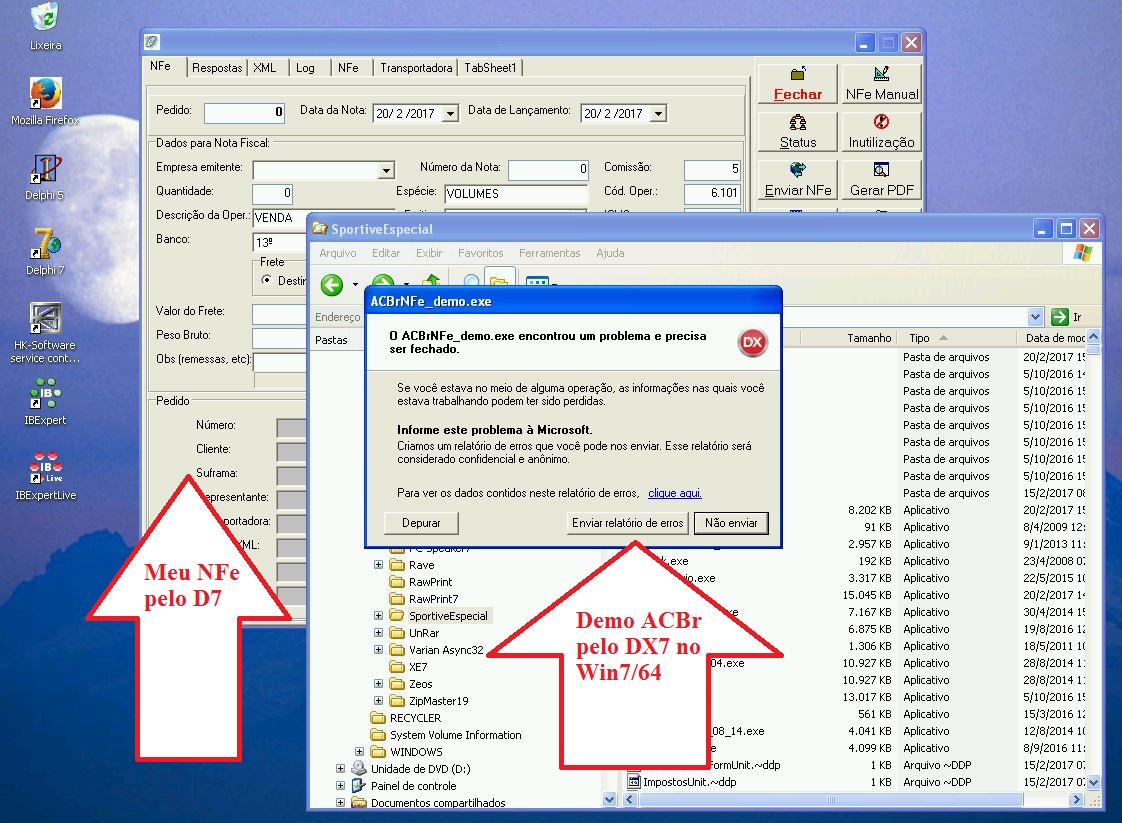Screen dimensions: 1122x823
Task: Click the Status button in NFe window
Action: click(x=797, y=132)
